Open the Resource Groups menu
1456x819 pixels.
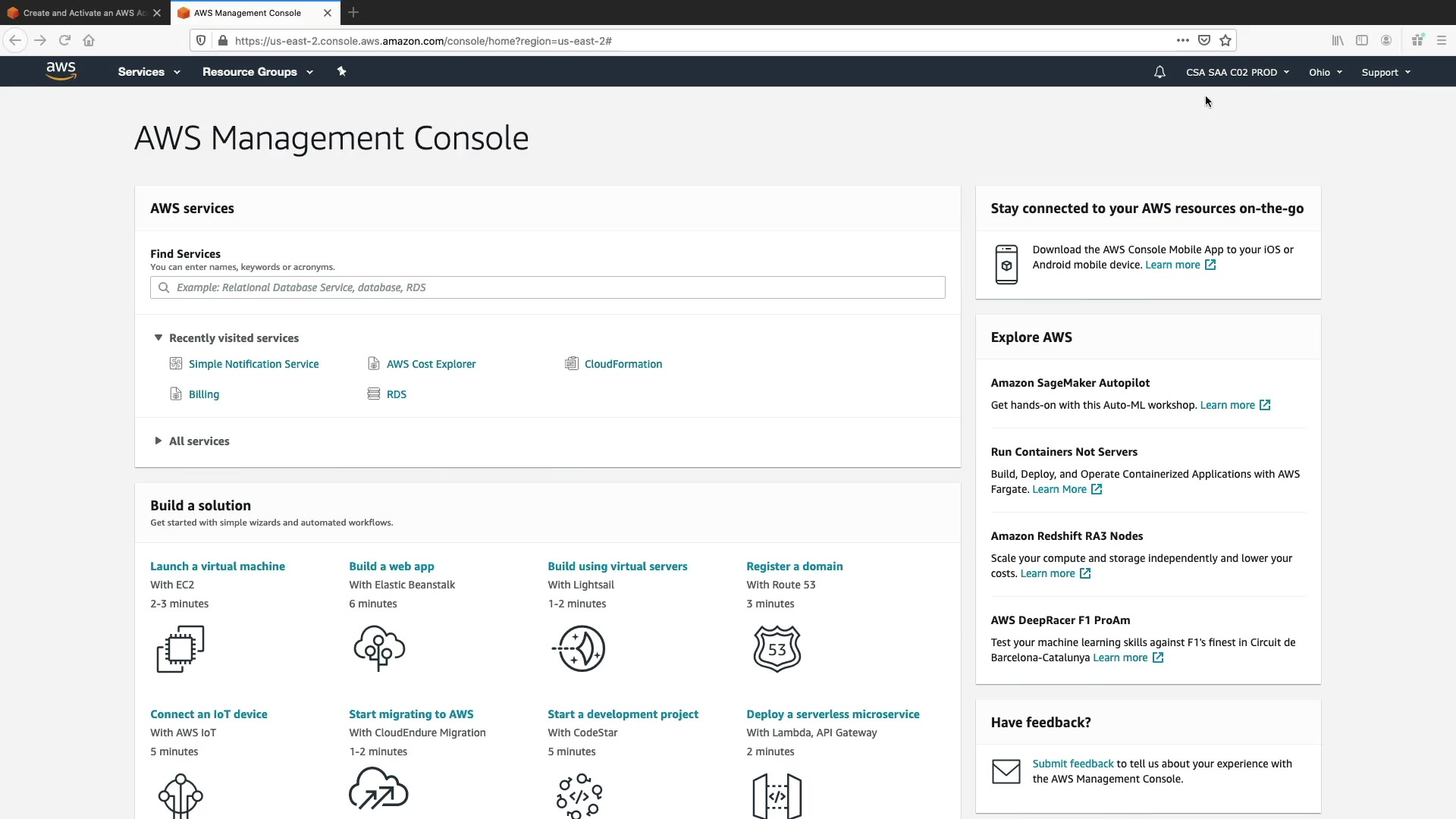coord(257,71)
